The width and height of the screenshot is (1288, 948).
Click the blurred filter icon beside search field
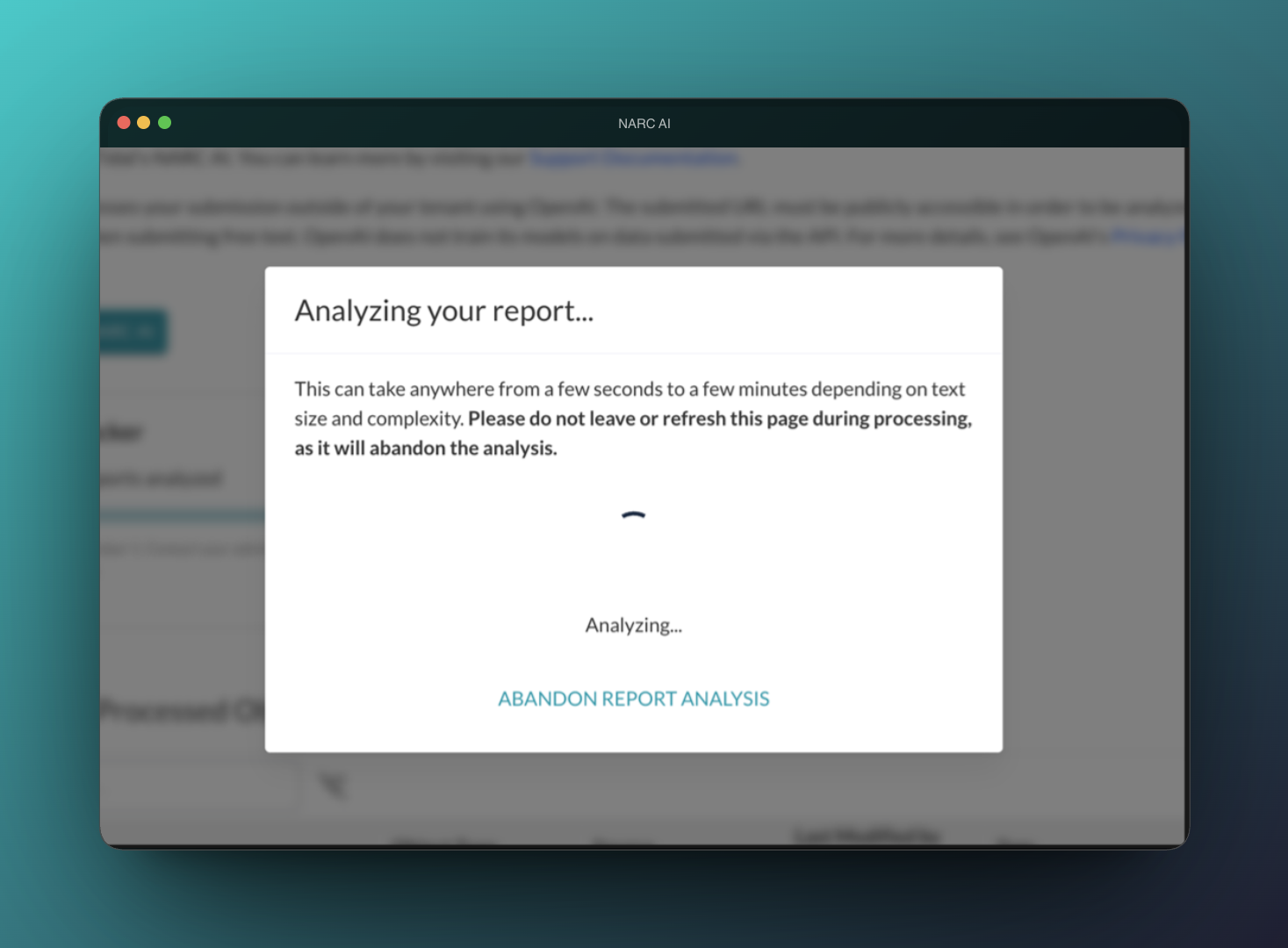[x=334, y=786]
